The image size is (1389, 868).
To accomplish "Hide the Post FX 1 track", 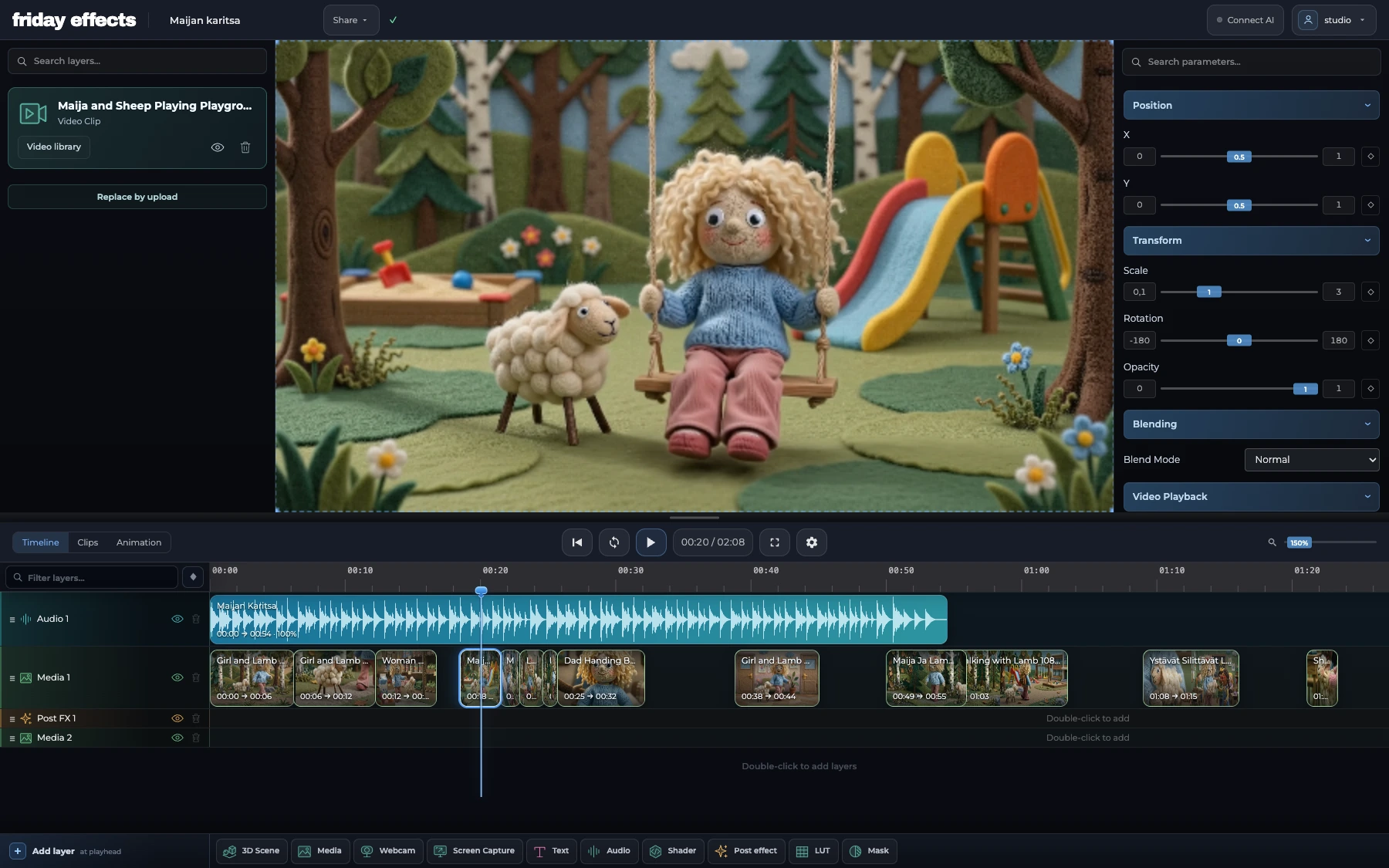I will (177, 718).
